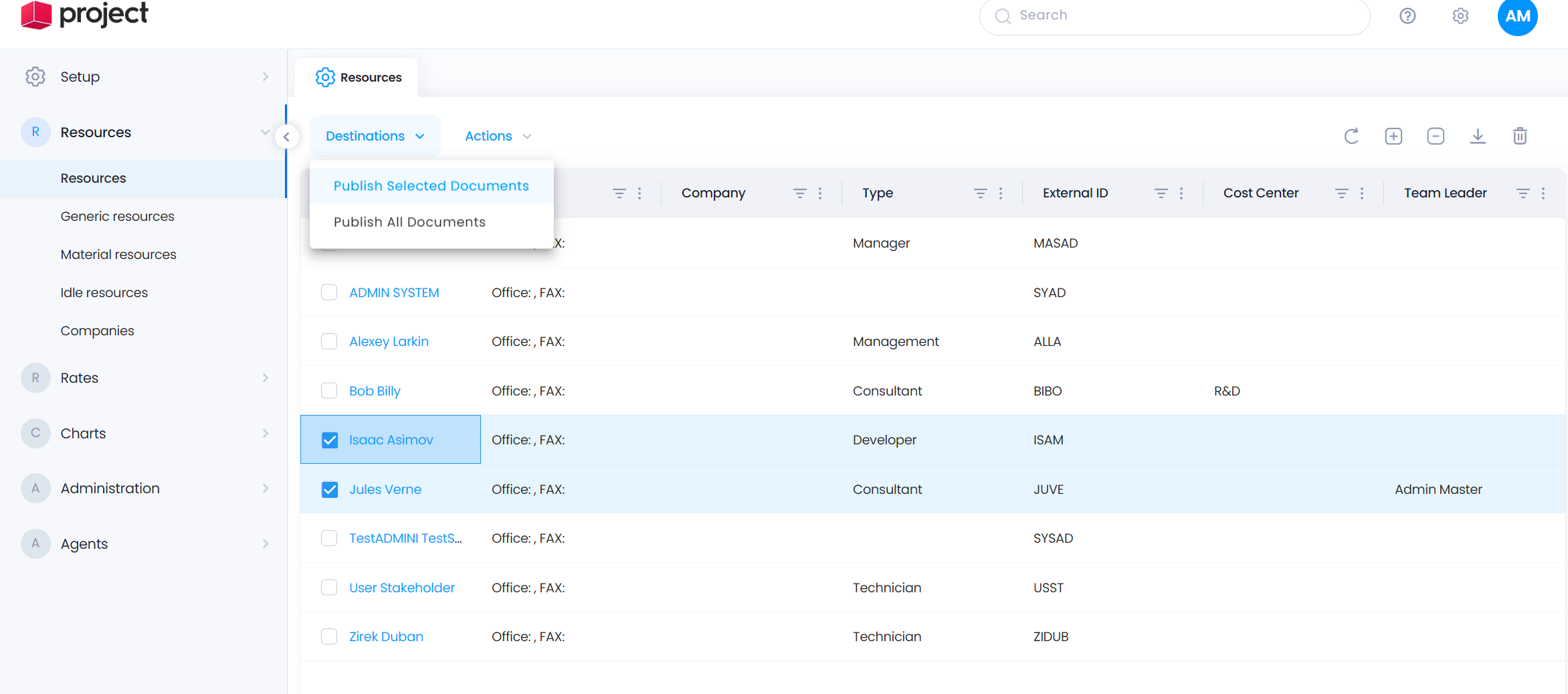The width and height of the screenshot is (1568, 694).
Task: Uncheck the Isaac Asimov row checkbox
Action: coord(329,440)
